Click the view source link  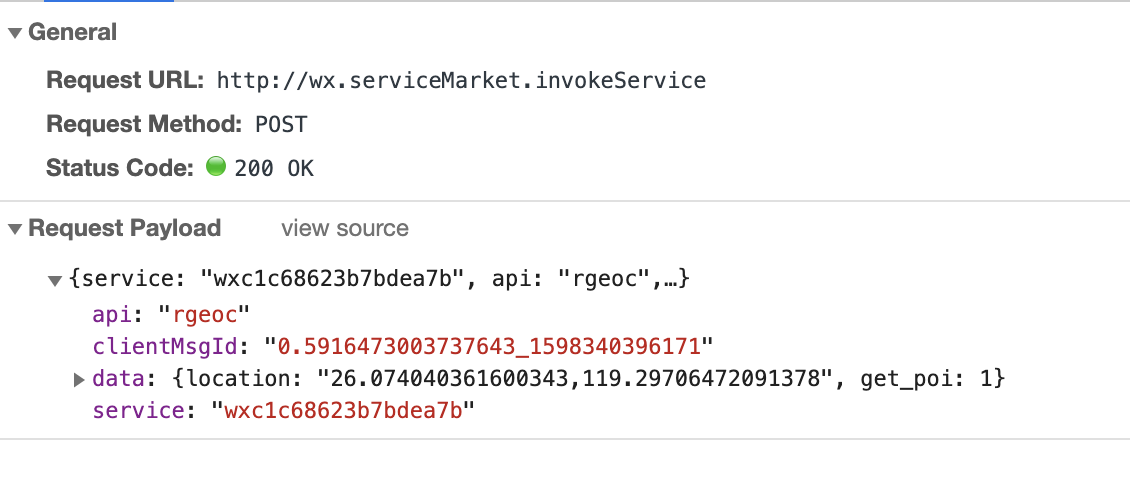344,229
